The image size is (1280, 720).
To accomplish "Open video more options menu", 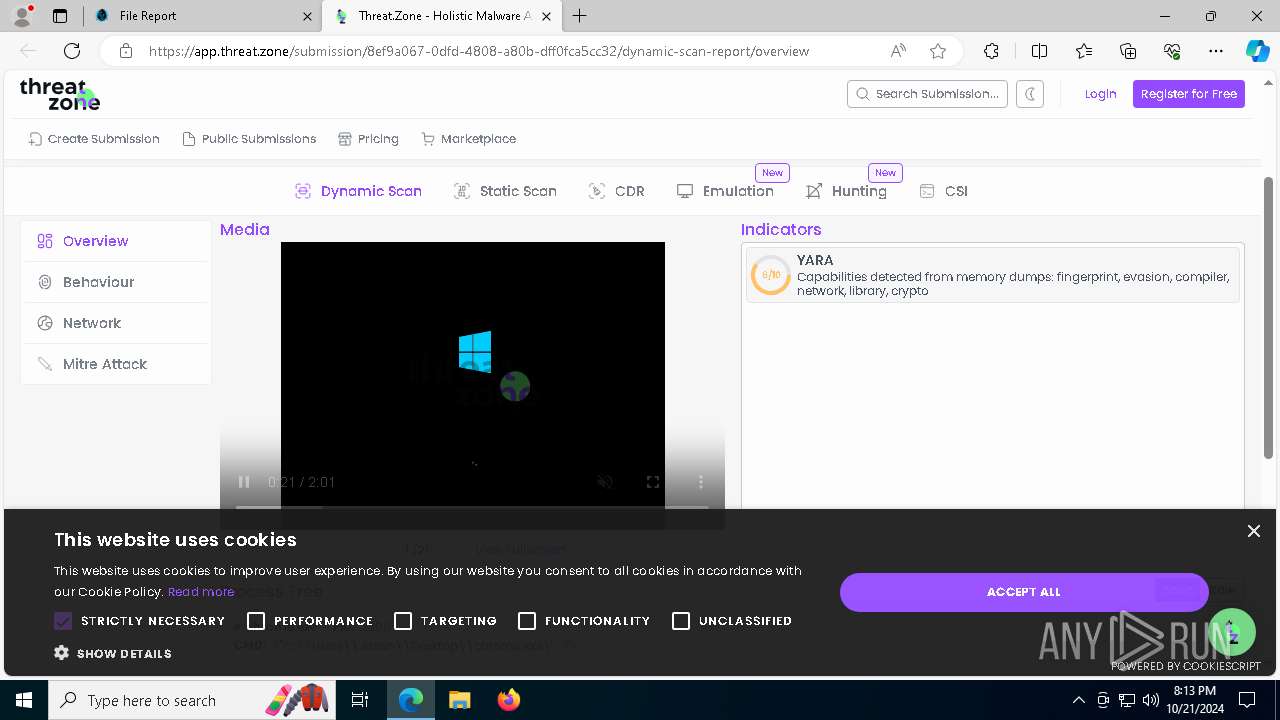I will tap(701, 482).
